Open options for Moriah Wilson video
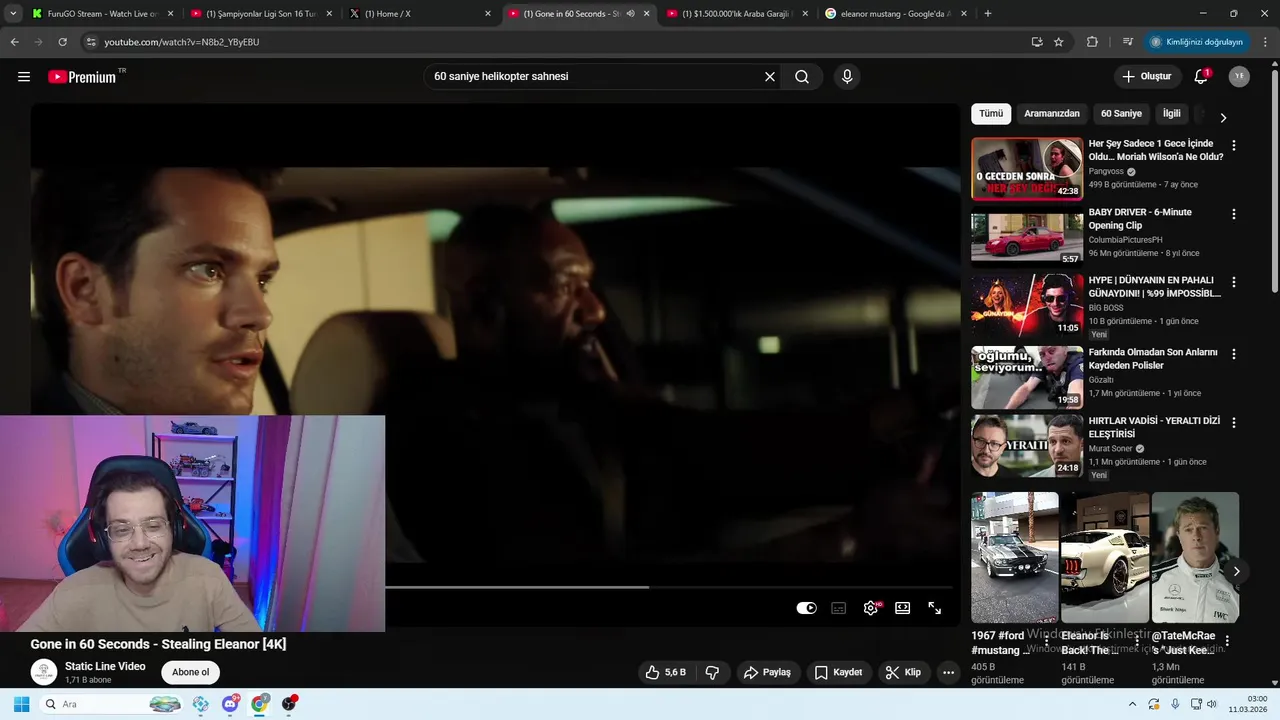 [x=1233, y=146]
